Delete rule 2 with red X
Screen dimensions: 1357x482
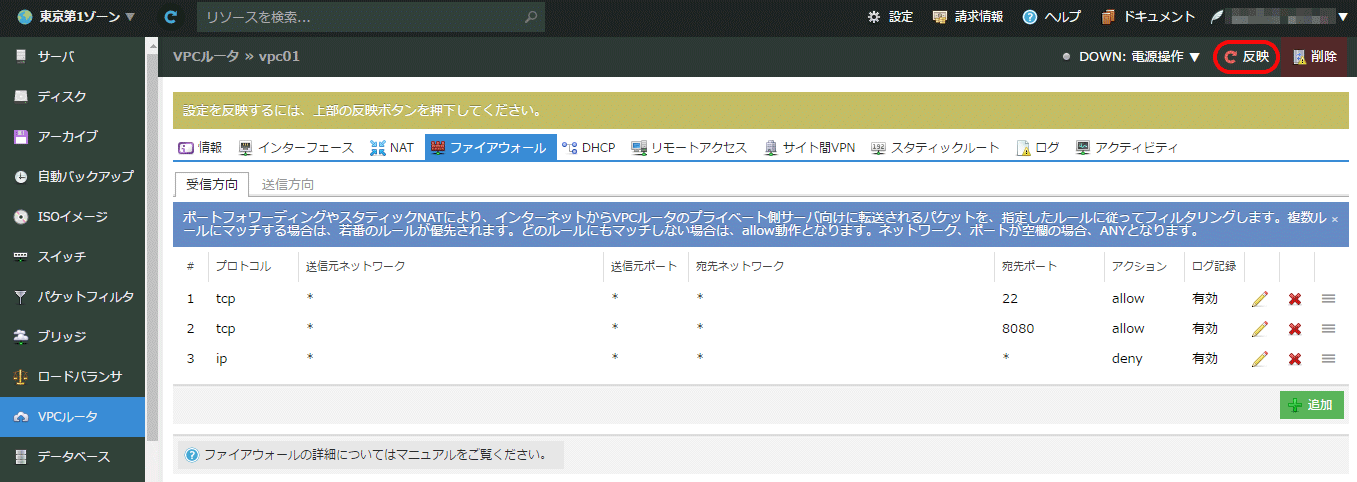coord(1295,329)
